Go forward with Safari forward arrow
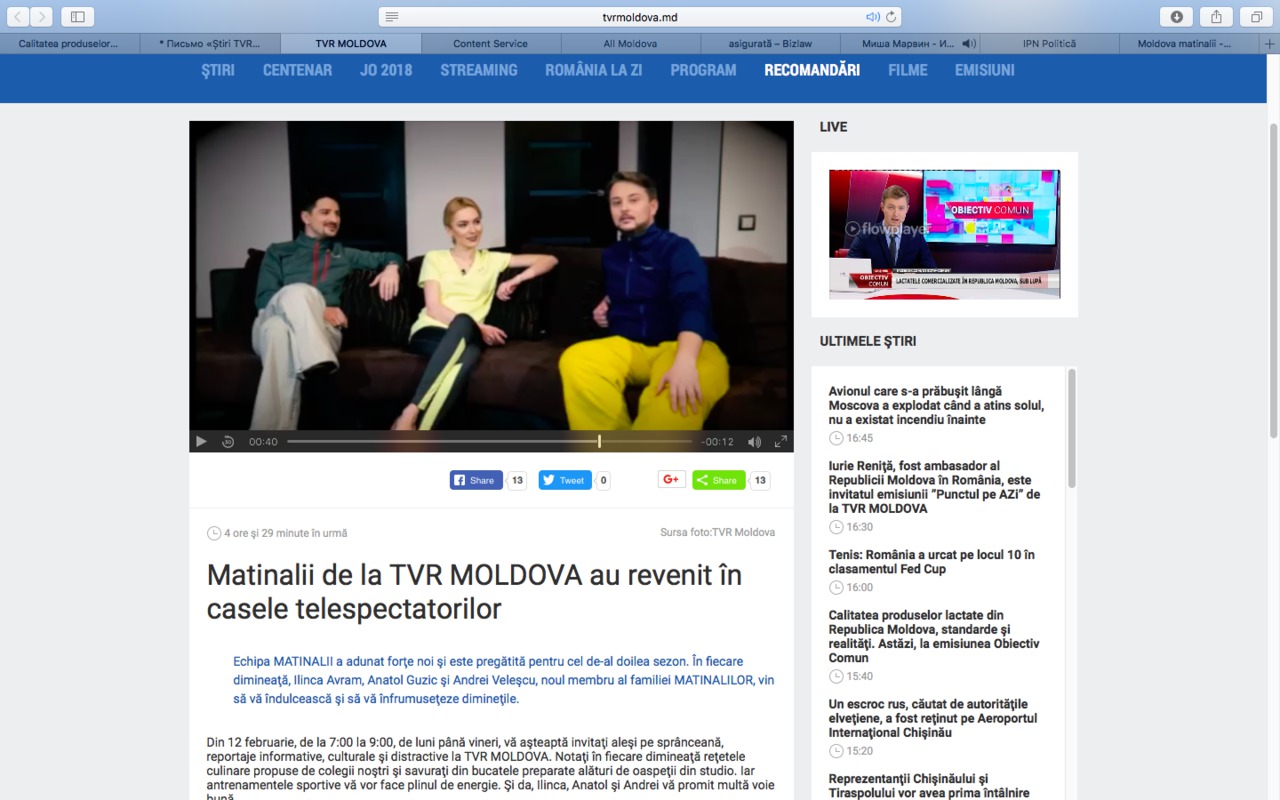The width and height of the screenshot is (1280, 800). 42,17
